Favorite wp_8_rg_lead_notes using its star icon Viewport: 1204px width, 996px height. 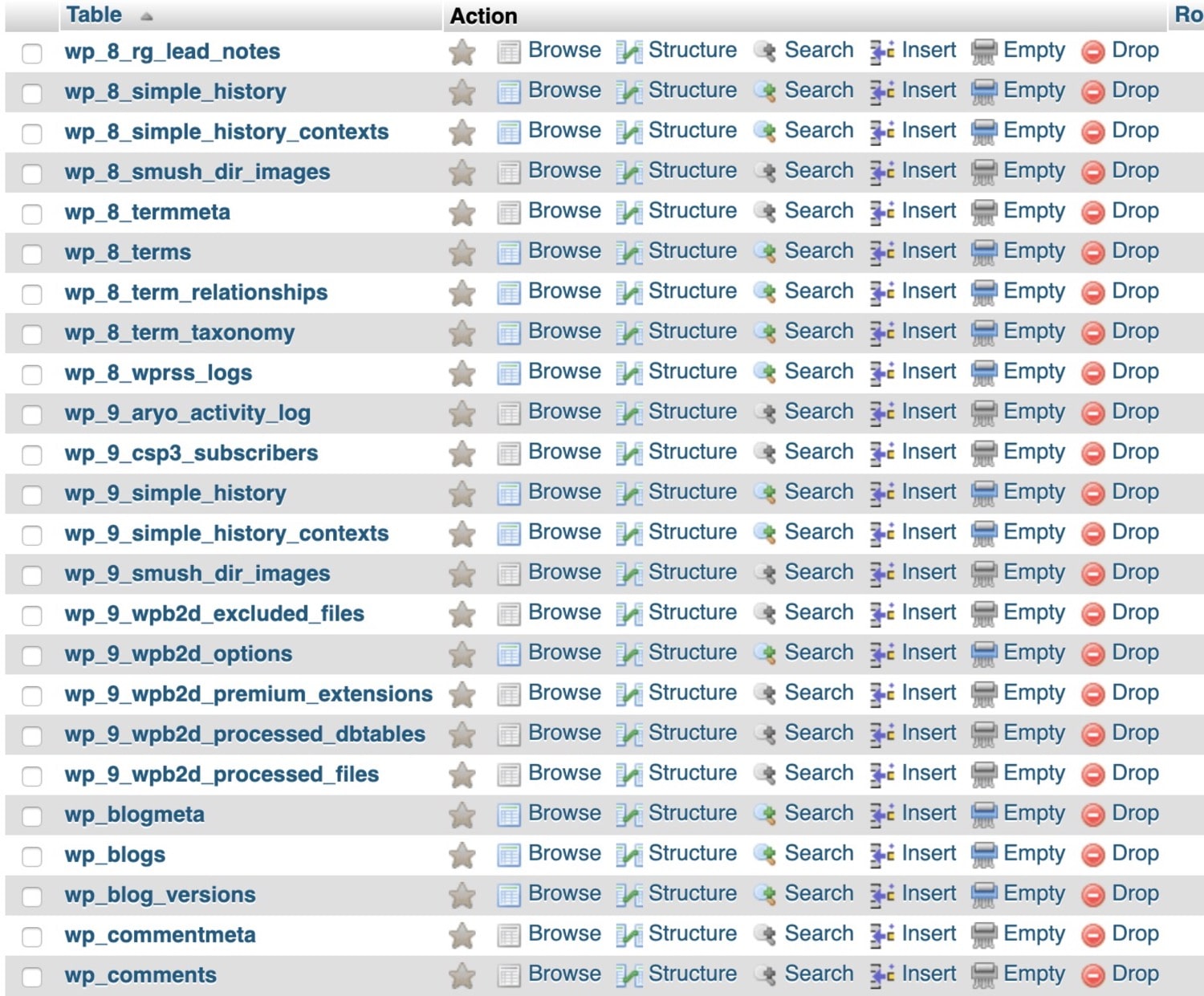coord(462,51)
